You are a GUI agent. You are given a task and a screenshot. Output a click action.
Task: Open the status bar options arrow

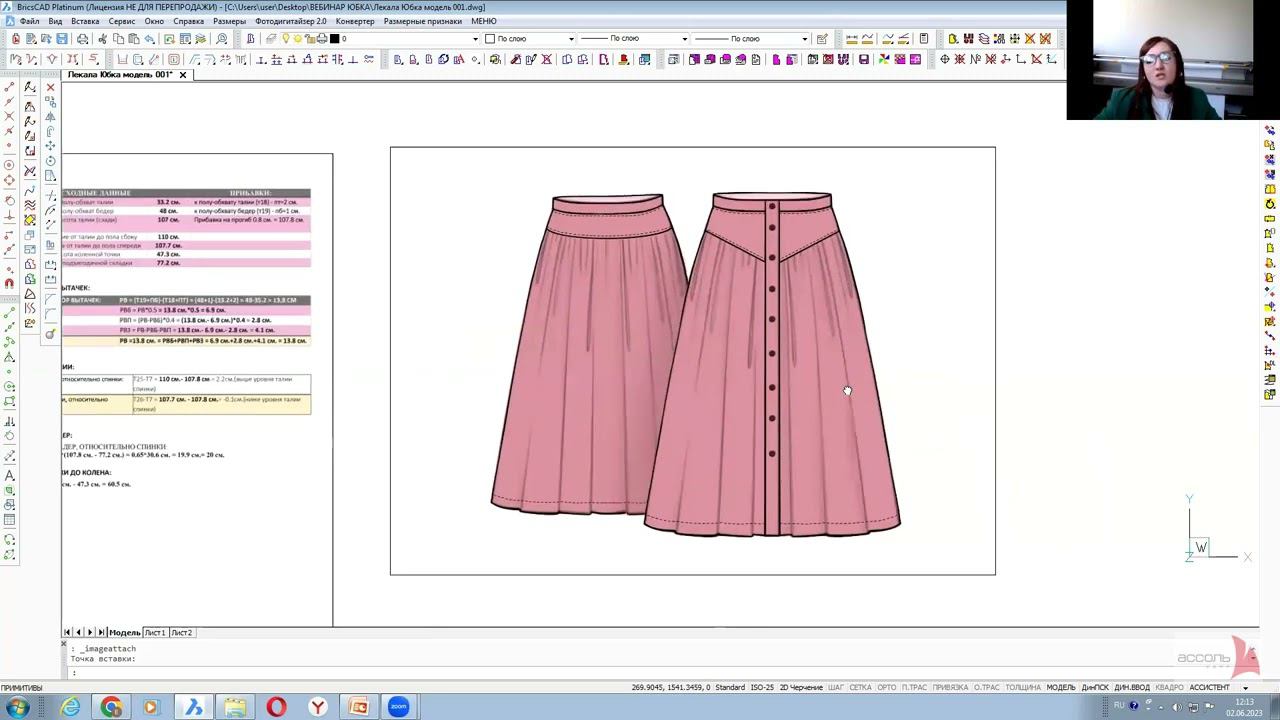coord(1245,688)
